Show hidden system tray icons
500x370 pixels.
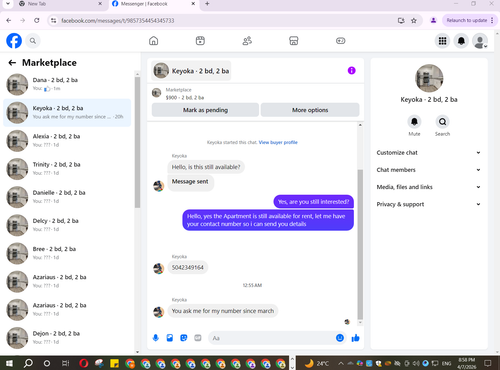coord(340,363)
